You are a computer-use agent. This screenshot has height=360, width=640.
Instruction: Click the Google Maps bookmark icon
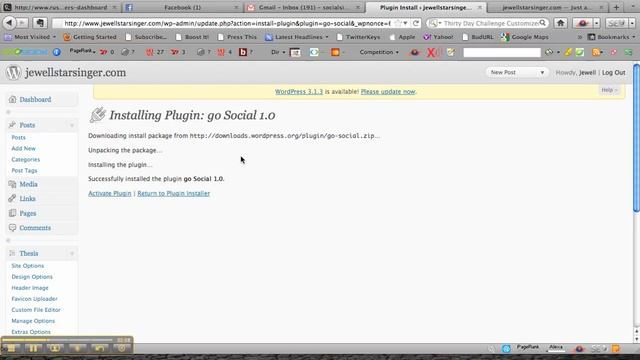(505, 37)
